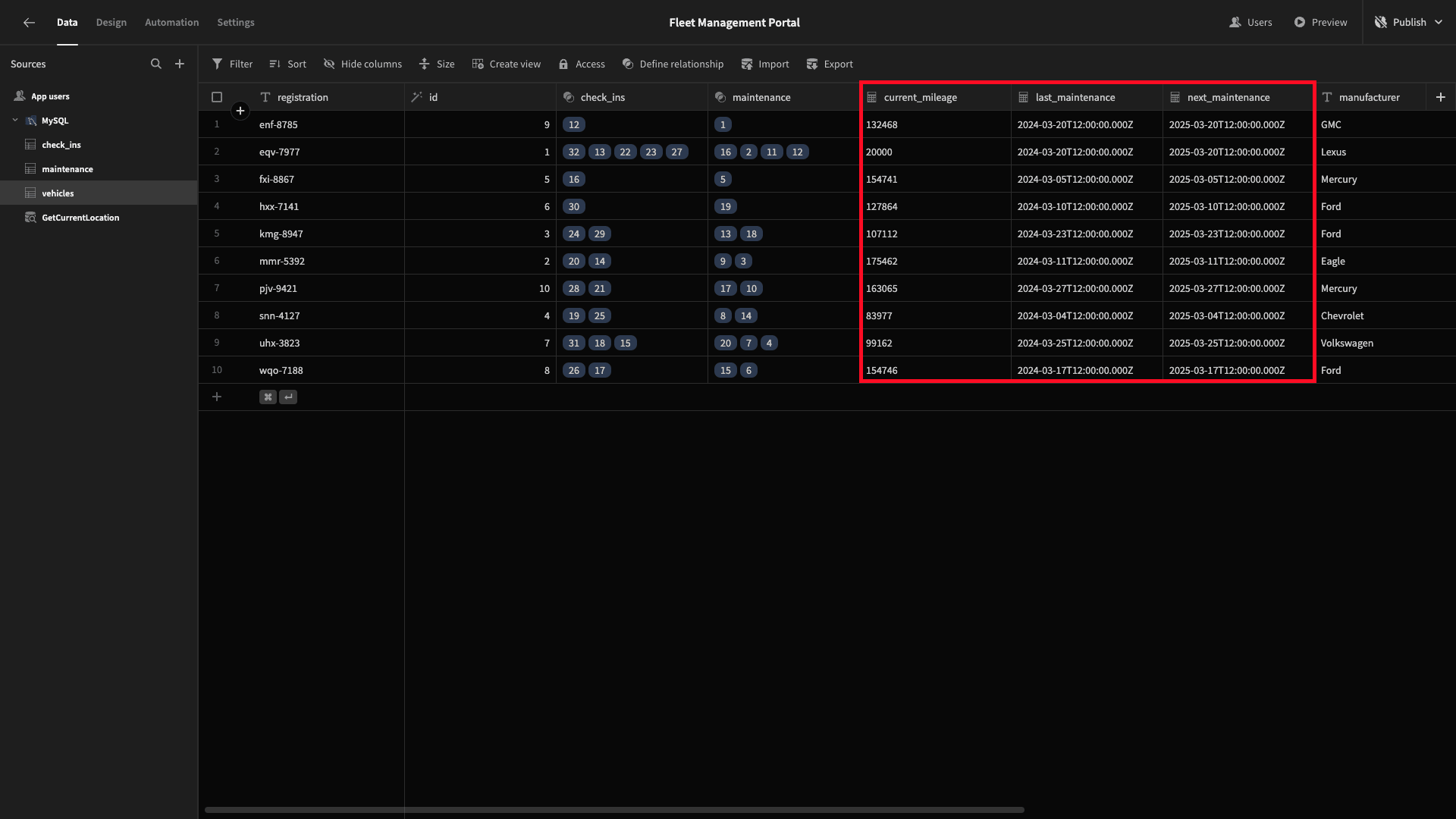Image resolution: width=1456 pixels, height=819 pixels.
Task: Open the GetCurrentLocation query
Action: [99, 218]
